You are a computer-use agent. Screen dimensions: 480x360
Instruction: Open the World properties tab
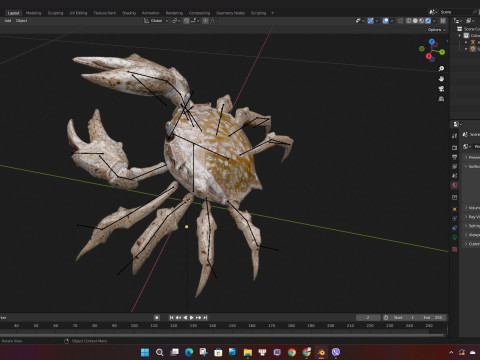coord(455,185)
